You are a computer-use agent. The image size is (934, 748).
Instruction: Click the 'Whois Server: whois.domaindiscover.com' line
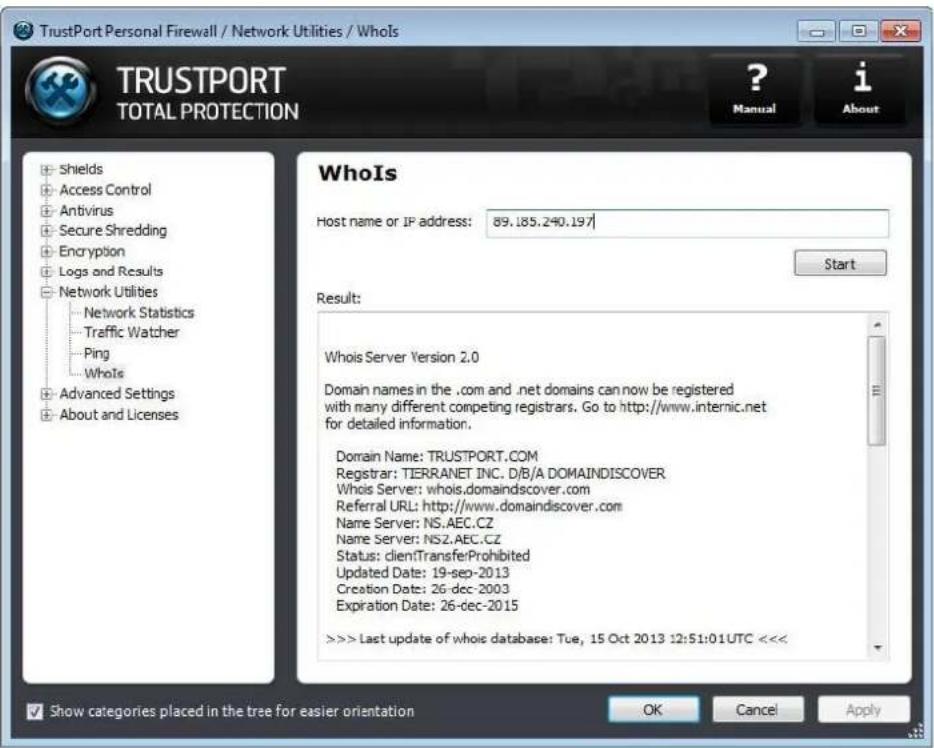pyautogui.click(x=463, y=490)
